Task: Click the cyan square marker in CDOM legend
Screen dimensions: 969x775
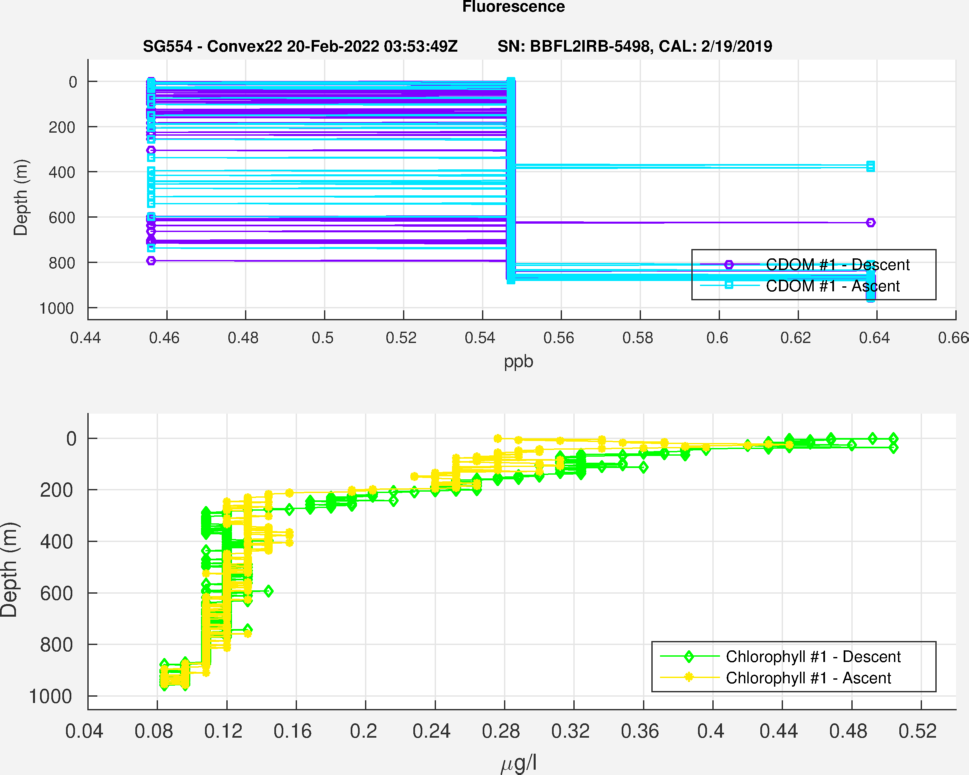Action: [x=729, y=285]
